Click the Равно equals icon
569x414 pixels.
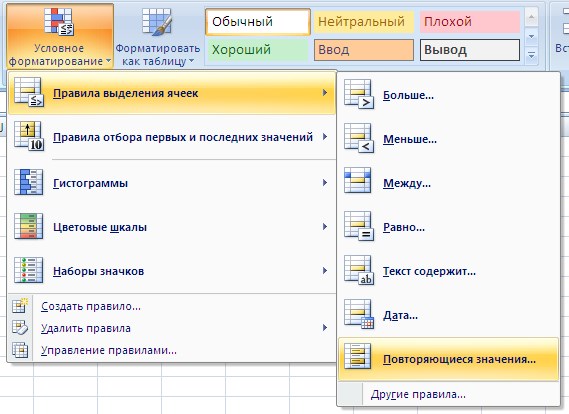(359, 226)
